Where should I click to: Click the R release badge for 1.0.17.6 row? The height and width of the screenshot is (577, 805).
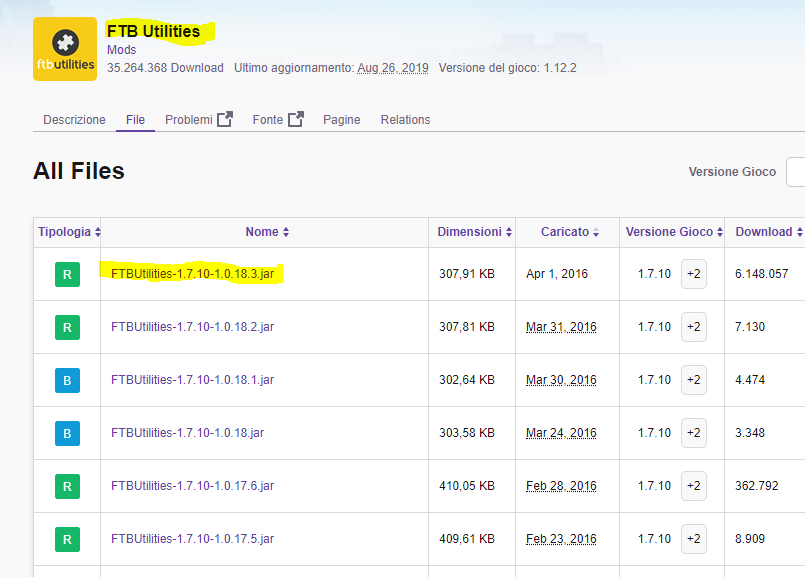(67, 486)
